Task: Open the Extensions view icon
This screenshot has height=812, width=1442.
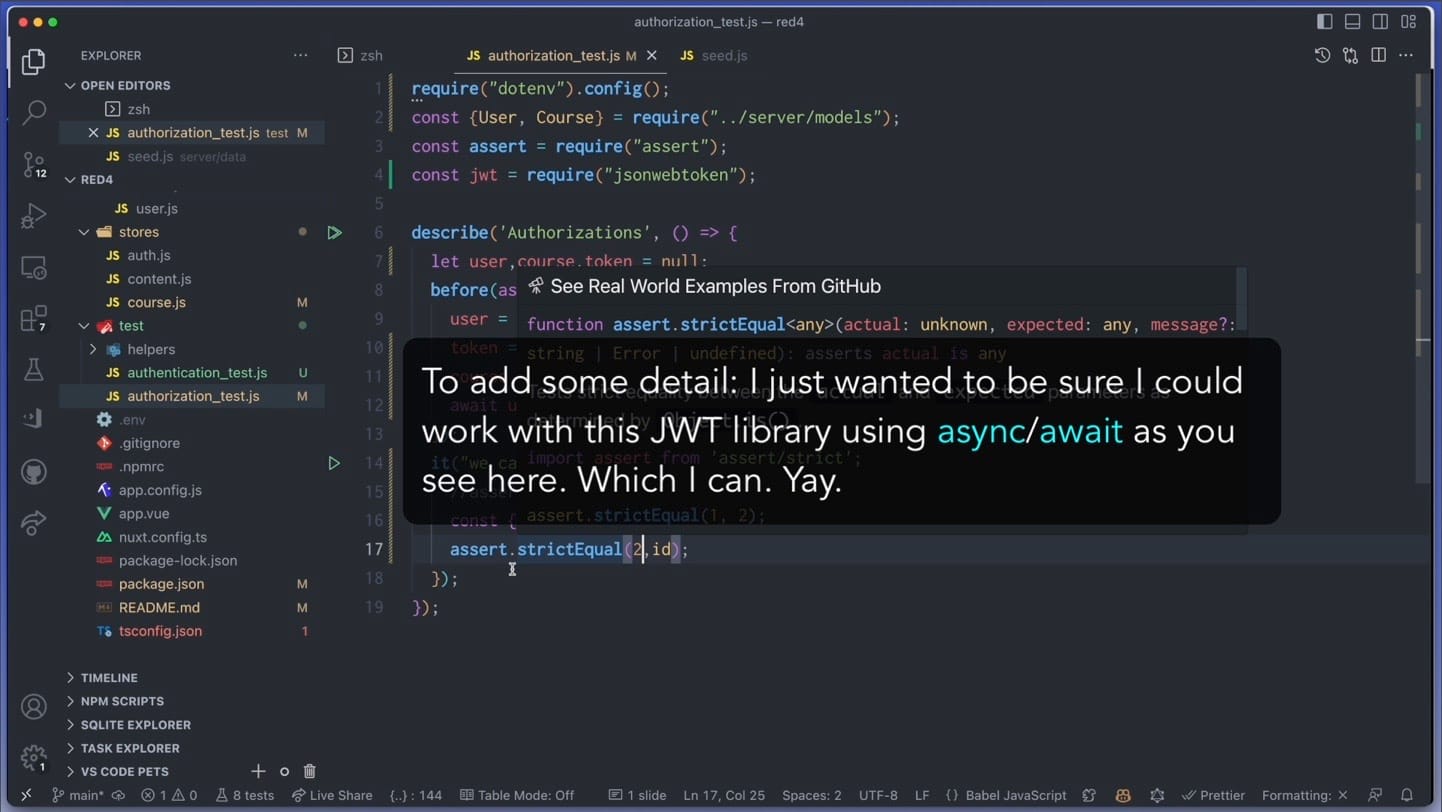Action: click(x=34, y=319)
